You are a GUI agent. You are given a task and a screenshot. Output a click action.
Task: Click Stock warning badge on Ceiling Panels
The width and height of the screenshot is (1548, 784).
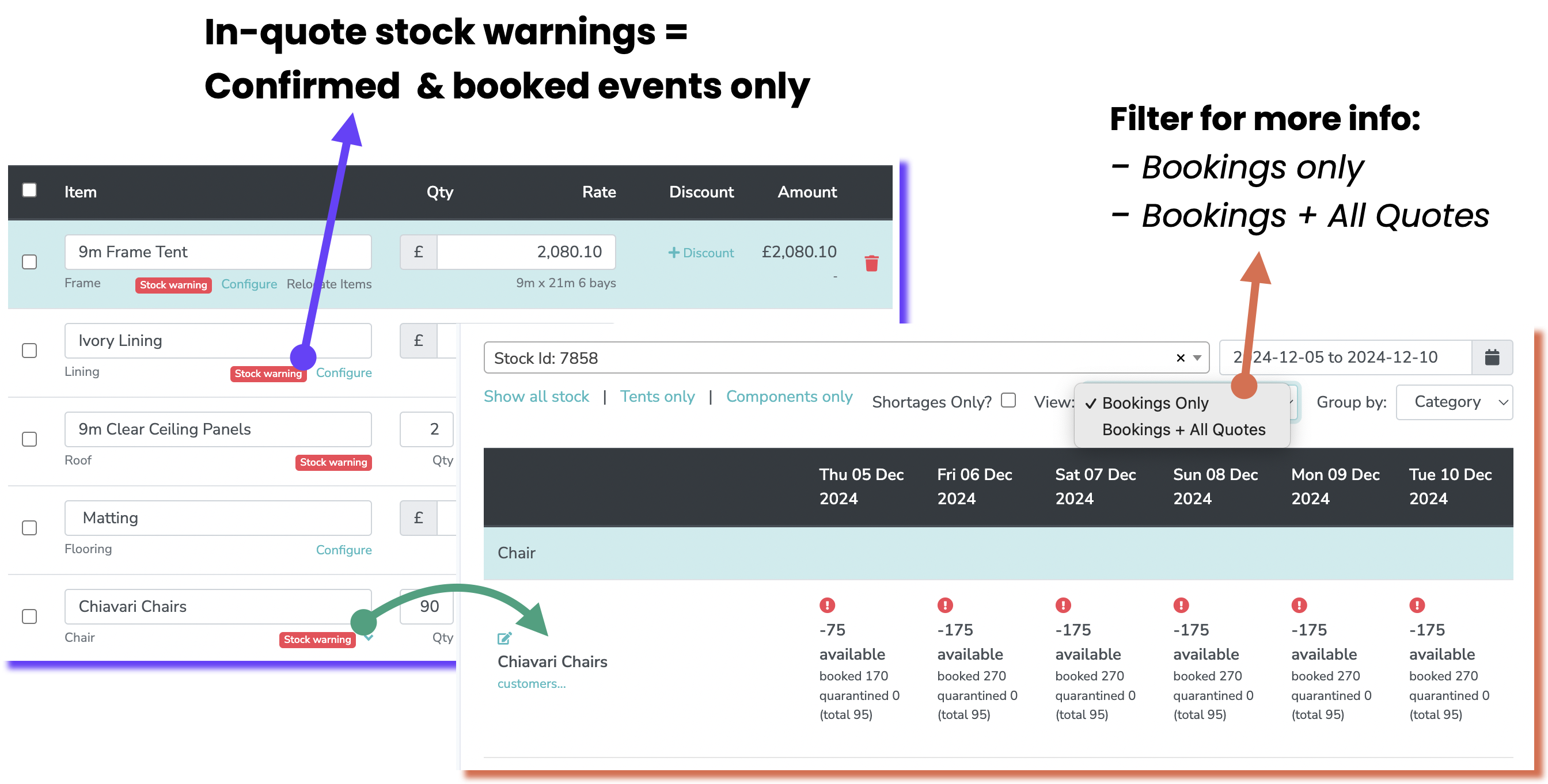(333, 462)
